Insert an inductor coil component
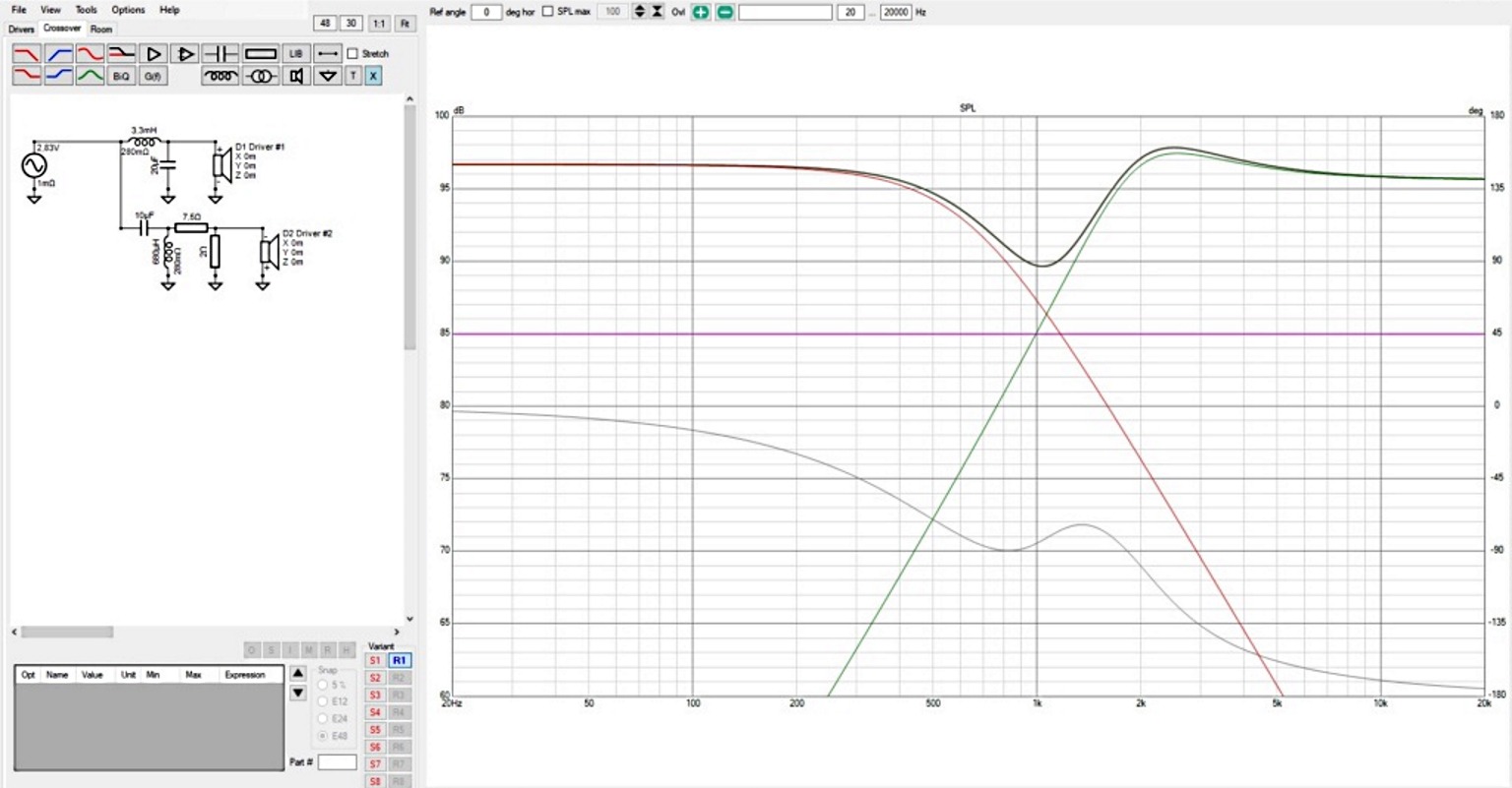Screen dimensions: 1512x788 pyautogui.click(x=220, y=76)
